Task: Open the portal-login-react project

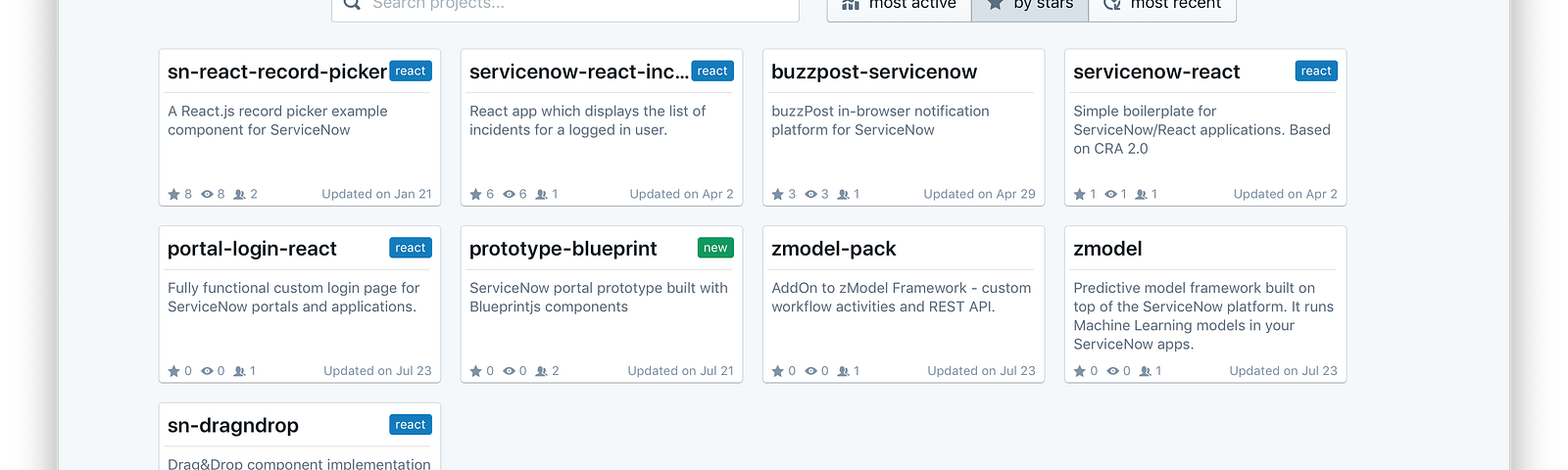Action: (x=252, y=249)
